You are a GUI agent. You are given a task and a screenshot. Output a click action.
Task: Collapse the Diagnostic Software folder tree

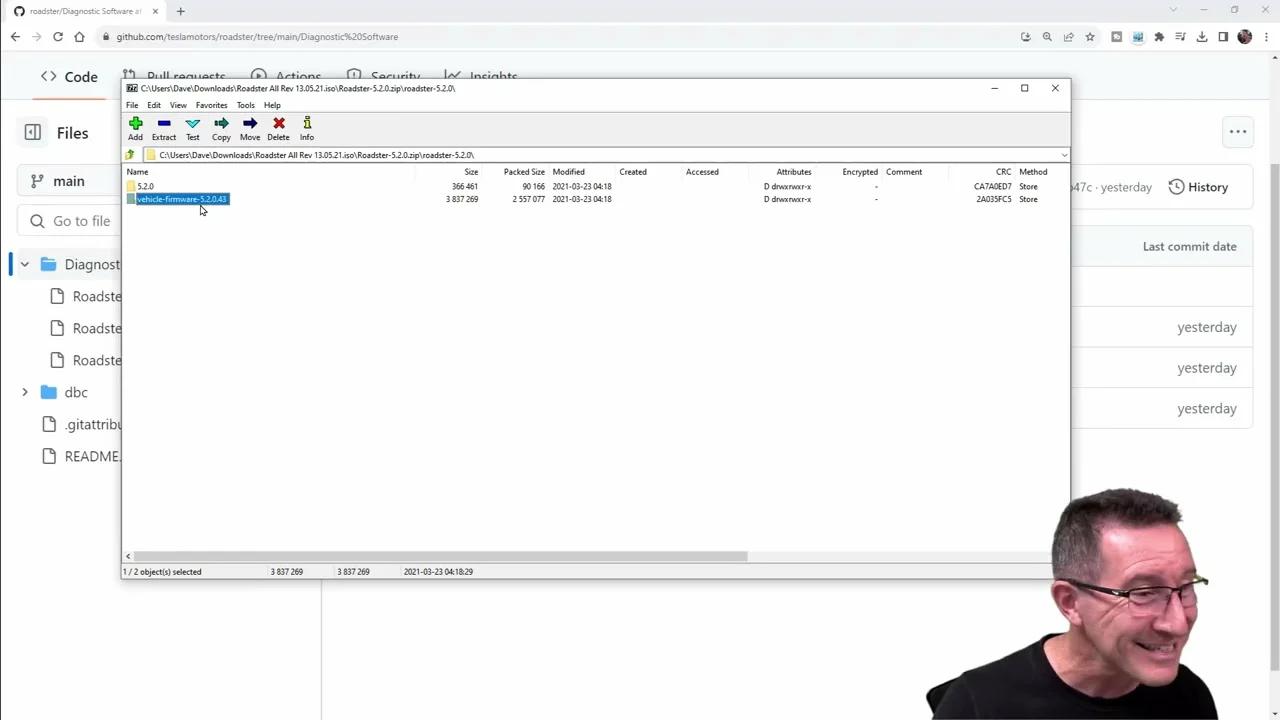tap(24, 264)
